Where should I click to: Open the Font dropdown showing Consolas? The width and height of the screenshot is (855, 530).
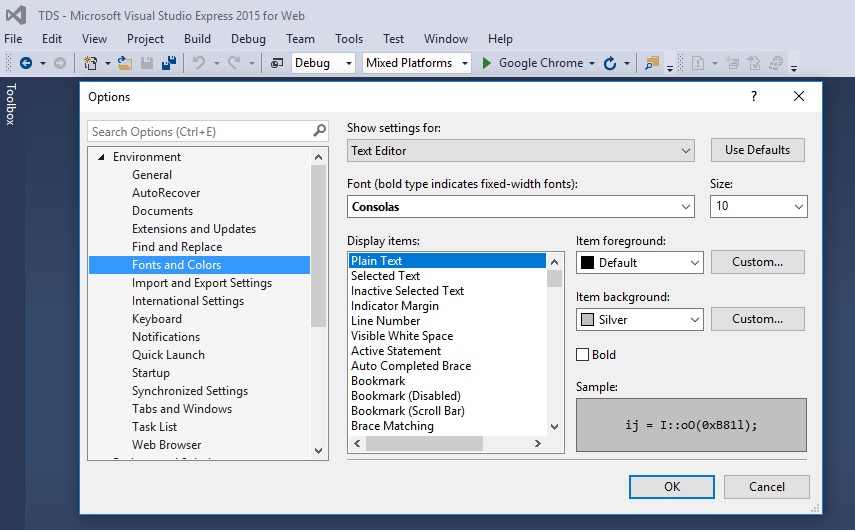click(x=521, y=207)
